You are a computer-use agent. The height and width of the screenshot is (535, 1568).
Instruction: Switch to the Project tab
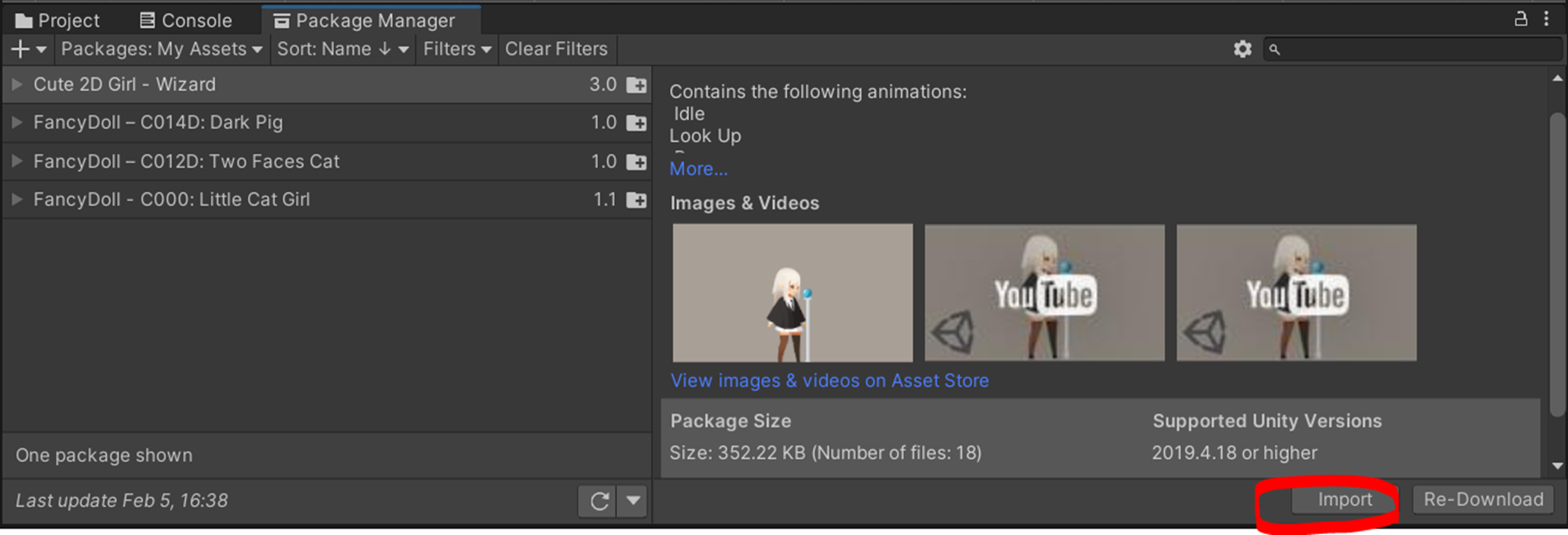coord(57,20)
